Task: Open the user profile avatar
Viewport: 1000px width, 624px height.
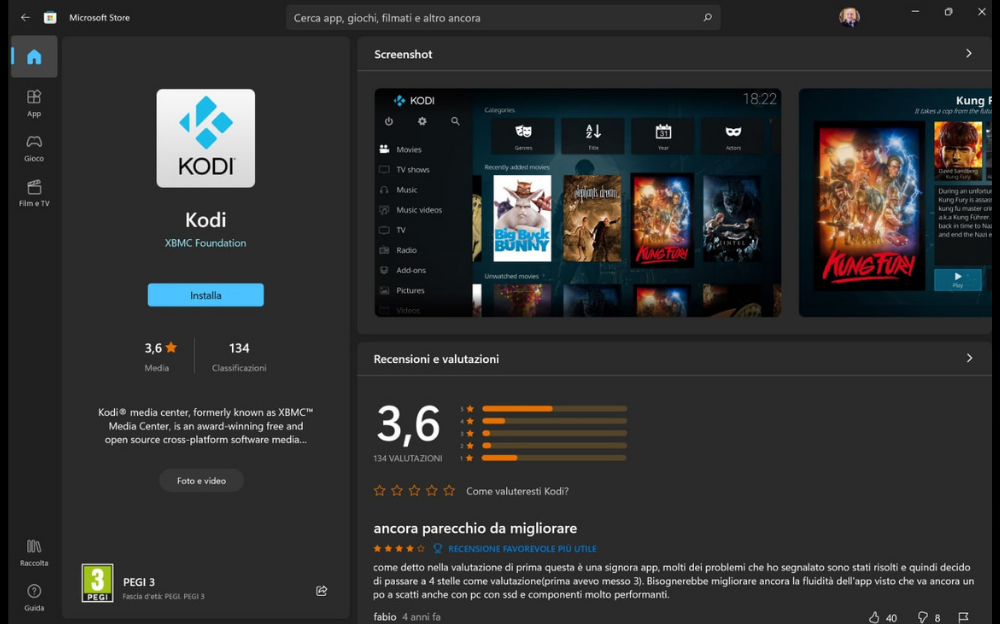Action: [x=849, y=17]
